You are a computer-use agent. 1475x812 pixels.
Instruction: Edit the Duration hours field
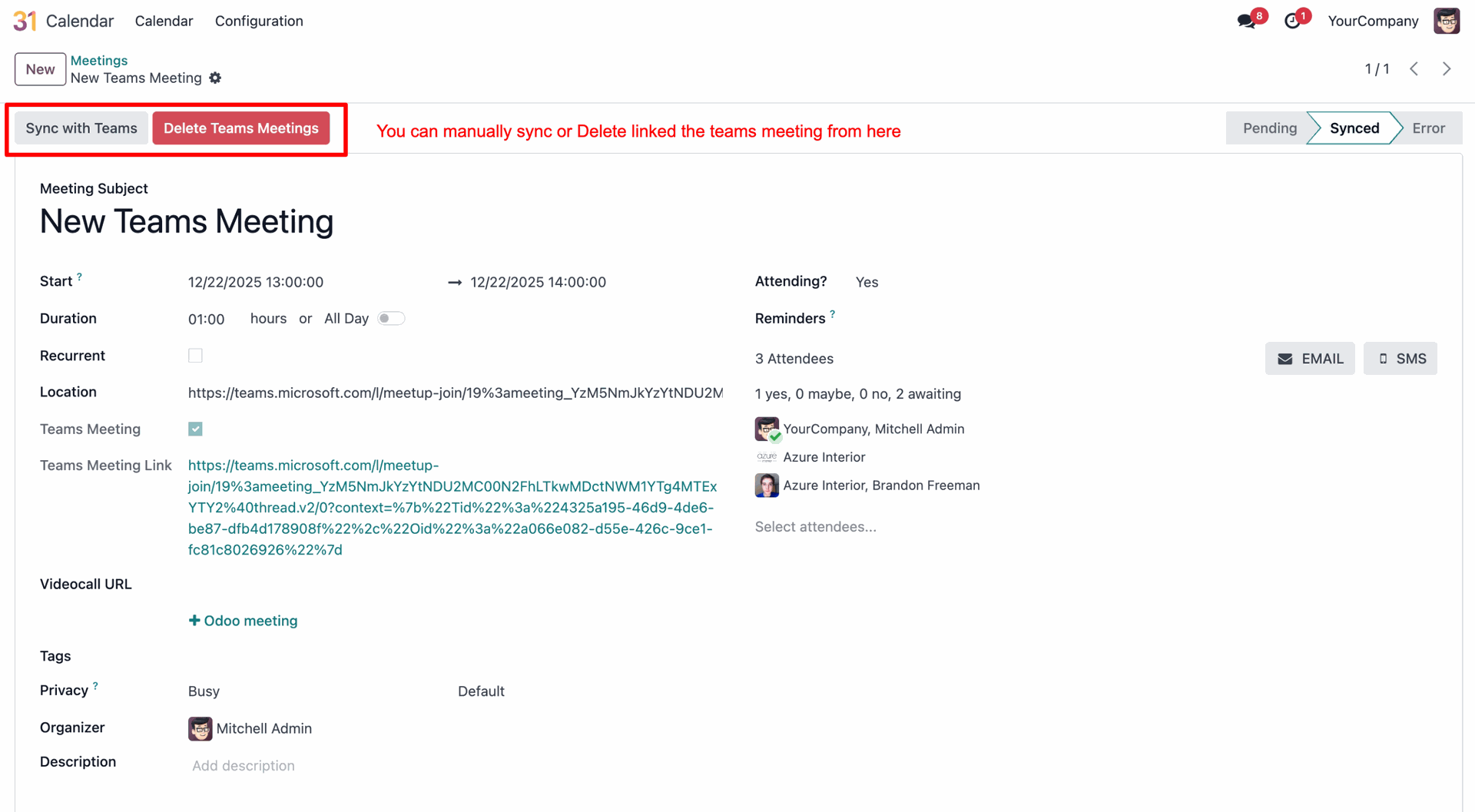(207, 319)
